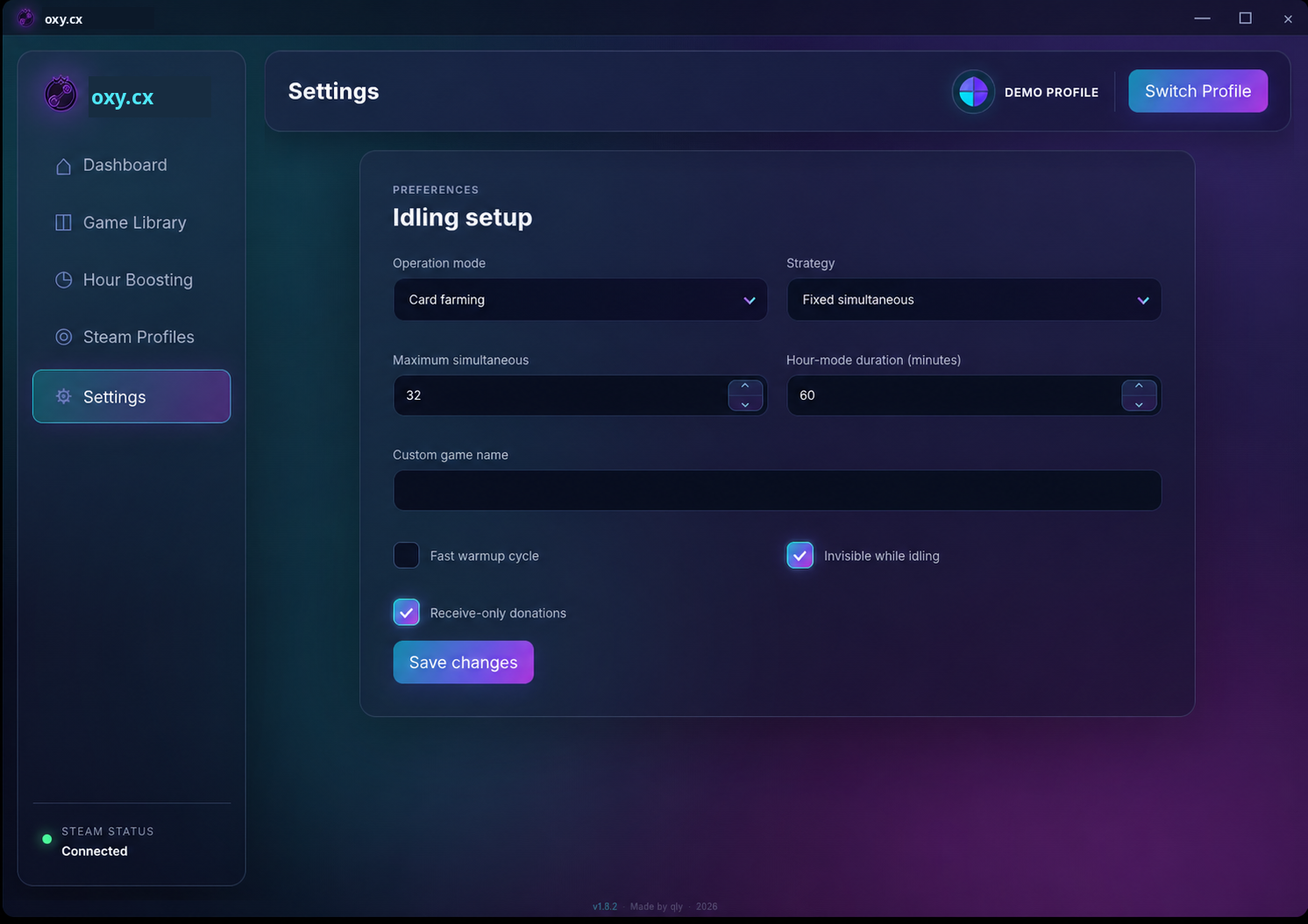Image resolution: width=1308 pixels, height=924 pixels.
Task: Decrease Hour-mode duration with down arrow
Action: click(x=1139, y=404)
